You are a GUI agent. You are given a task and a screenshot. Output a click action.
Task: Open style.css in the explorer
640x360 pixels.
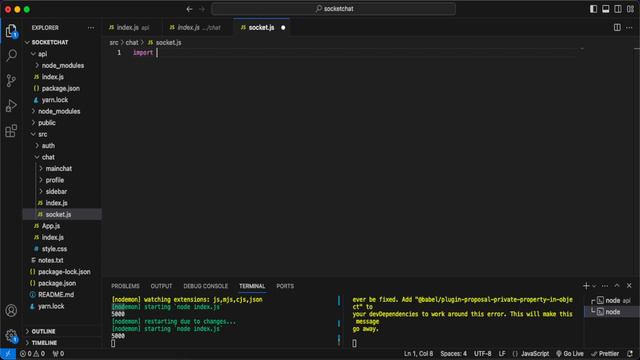(62, 249)
